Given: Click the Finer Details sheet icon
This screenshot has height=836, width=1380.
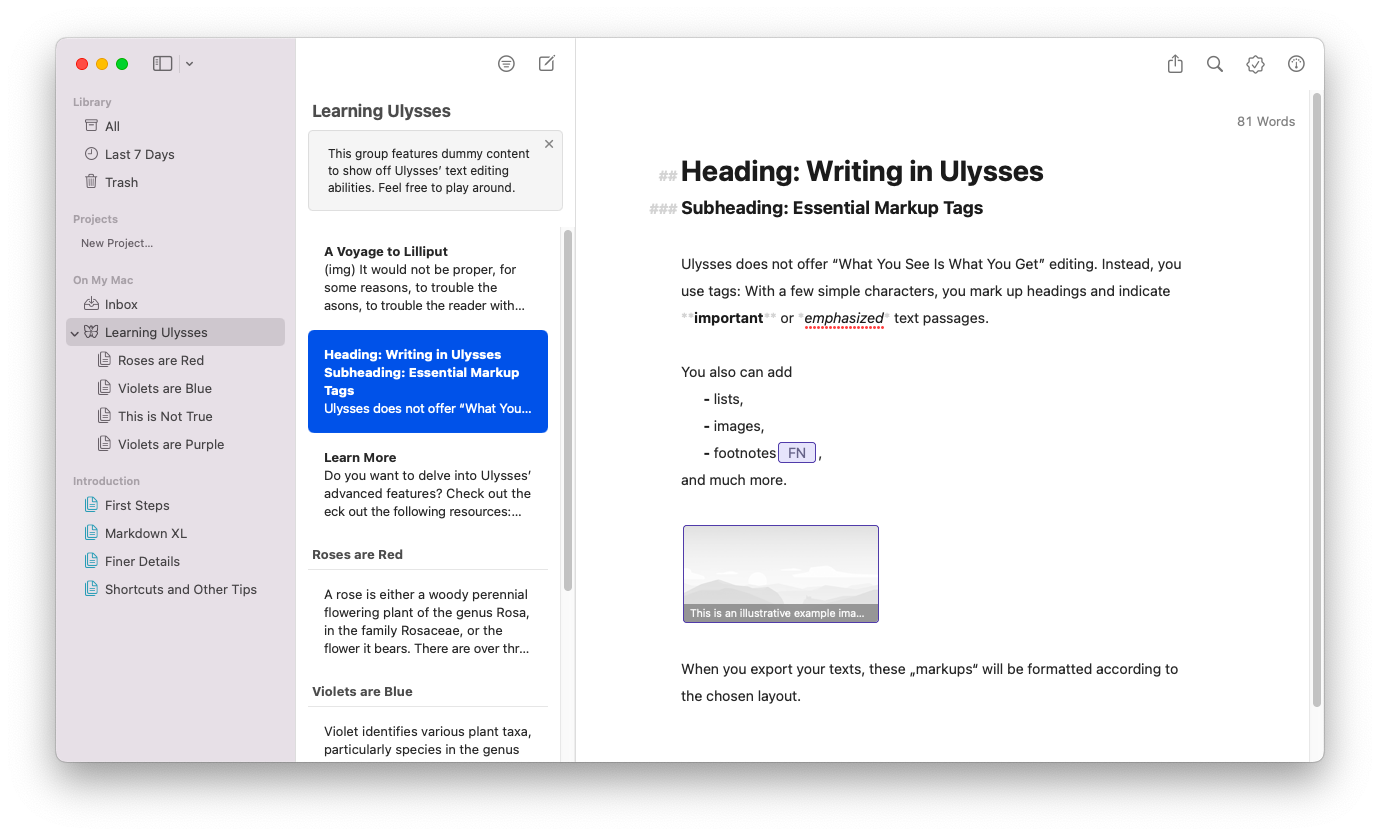Looking at the screenshot, I should [x=91, y=561].
